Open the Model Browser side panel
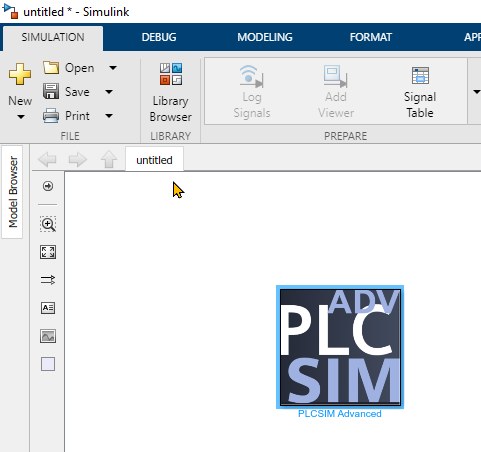This screenshot has width=481, height=452. click(x=13, y=192)
